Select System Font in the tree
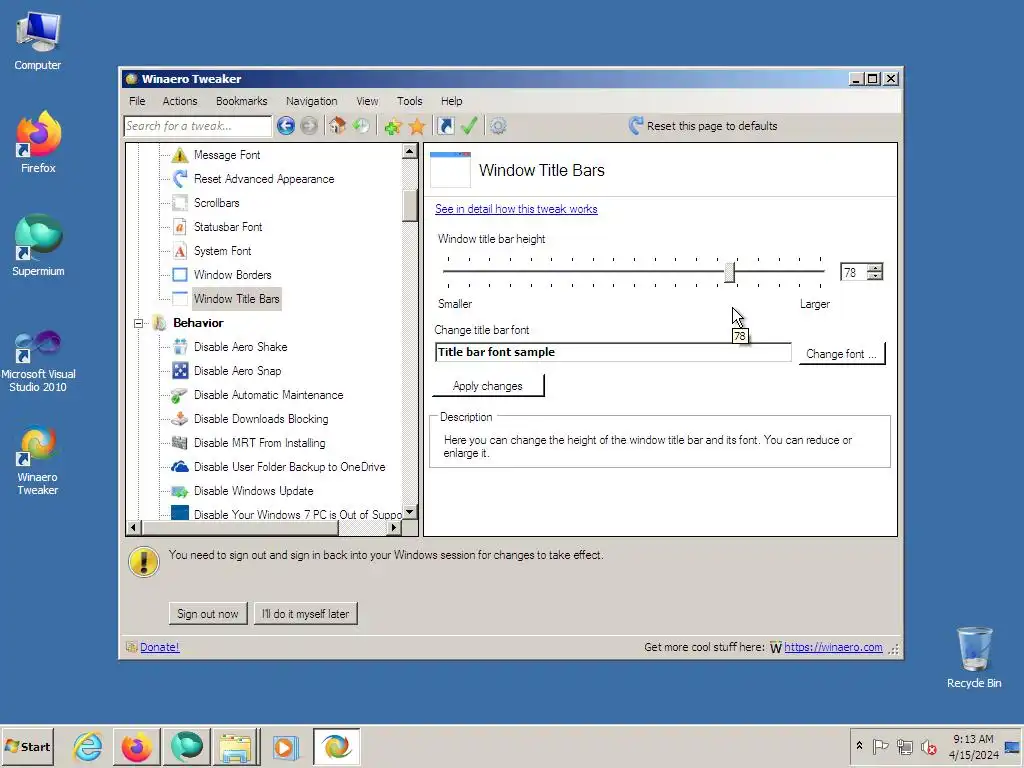This screenshot has width=1024, height=768. [222, 251]
